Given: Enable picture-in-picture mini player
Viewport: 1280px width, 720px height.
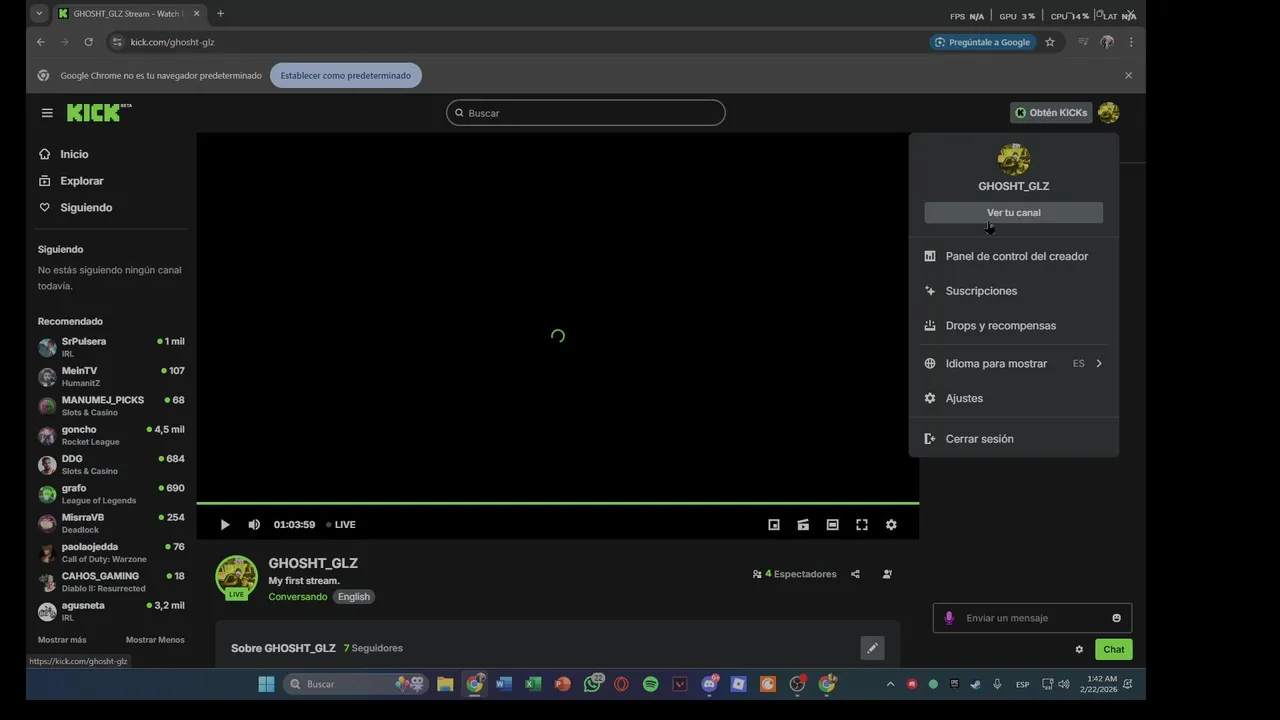Looking at the screenshot, I should click(774, 525).
